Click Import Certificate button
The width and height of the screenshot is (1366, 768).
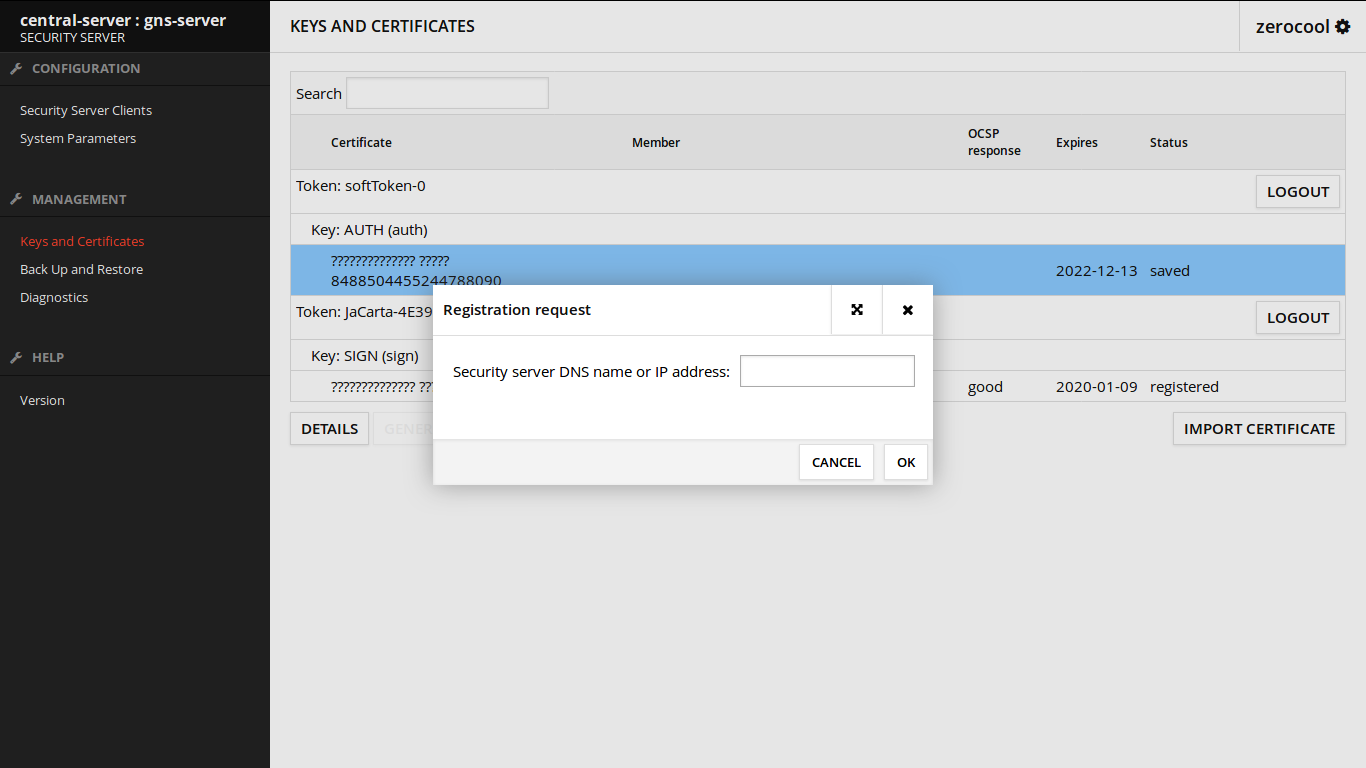click(1259, 429)
